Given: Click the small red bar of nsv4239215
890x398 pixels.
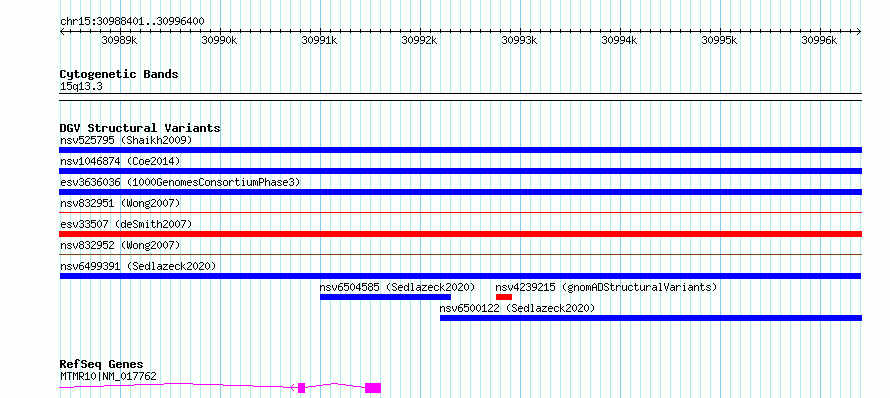Looking at the screenshot, I should 504,297.
